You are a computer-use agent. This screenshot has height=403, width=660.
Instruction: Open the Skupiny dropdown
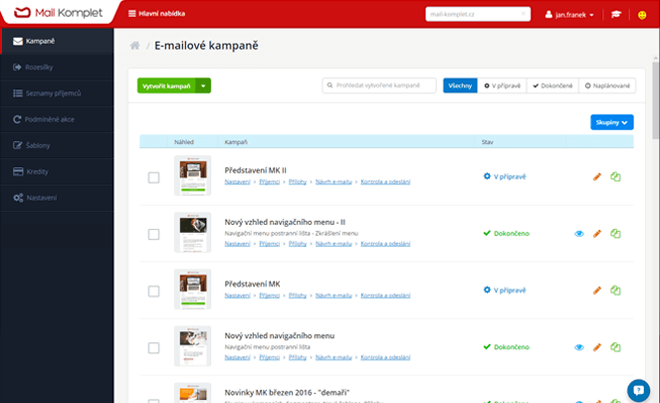[x=612, y=123]
